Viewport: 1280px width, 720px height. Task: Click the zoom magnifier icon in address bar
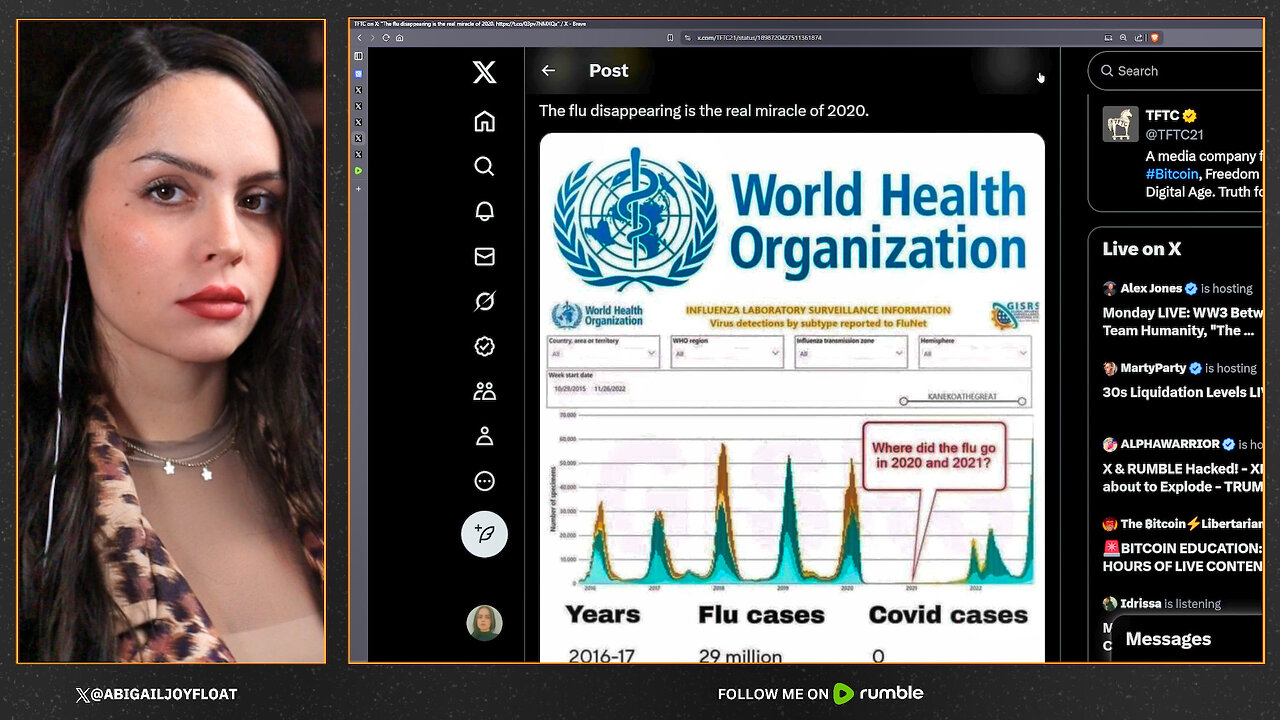point(1123,37)
